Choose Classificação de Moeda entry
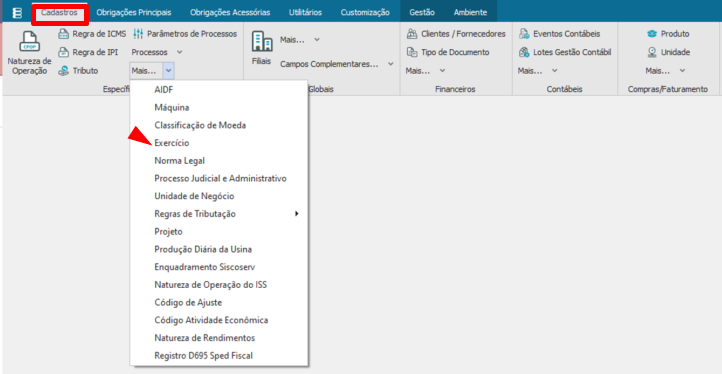This screenshot has height=374, width=722. pos(219,125)
